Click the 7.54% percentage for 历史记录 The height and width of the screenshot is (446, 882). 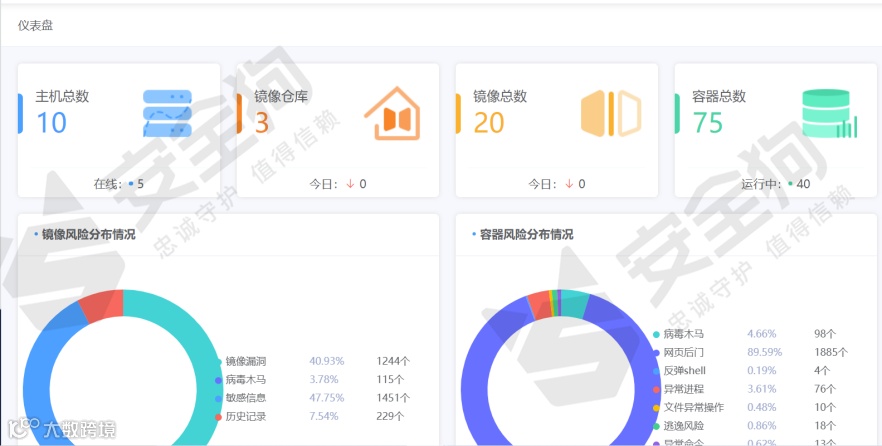324,417
